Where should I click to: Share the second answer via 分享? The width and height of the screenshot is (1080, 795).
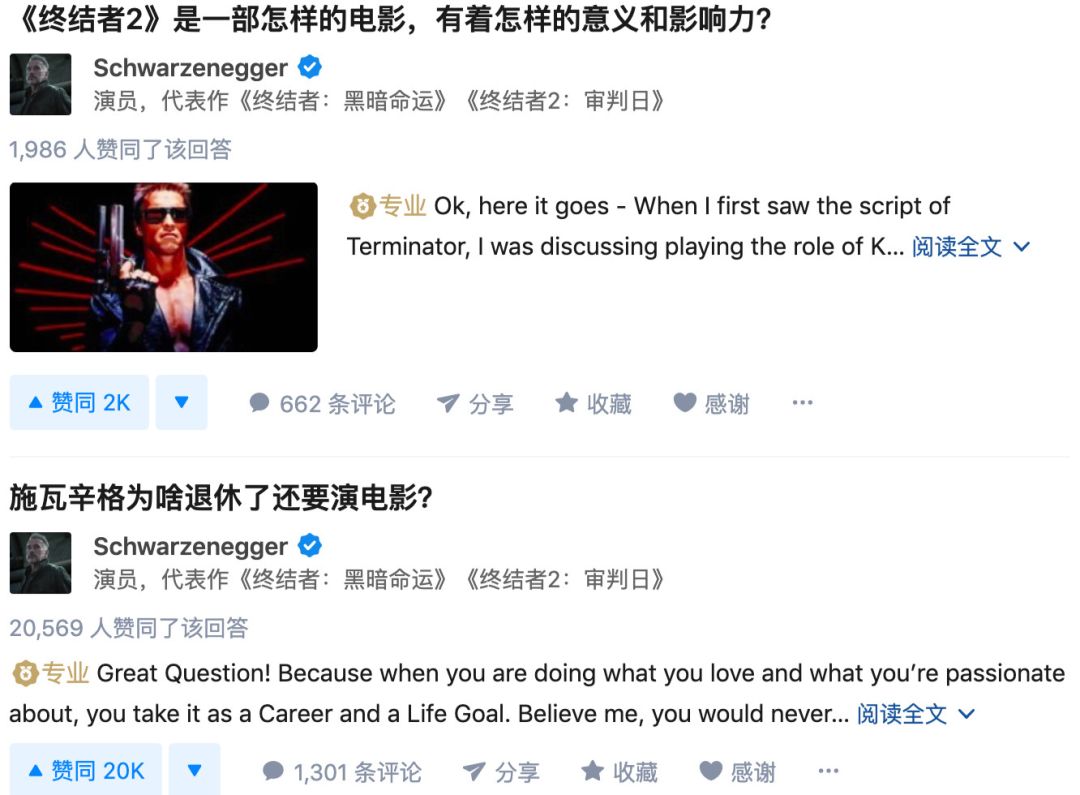pyautogui.click(x=501, y=772)
